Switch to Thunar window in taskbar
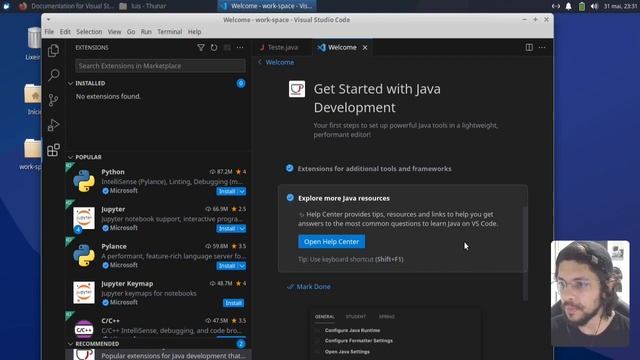The width and height of the screenshot is (640, 360). click(x=143, y=6)
